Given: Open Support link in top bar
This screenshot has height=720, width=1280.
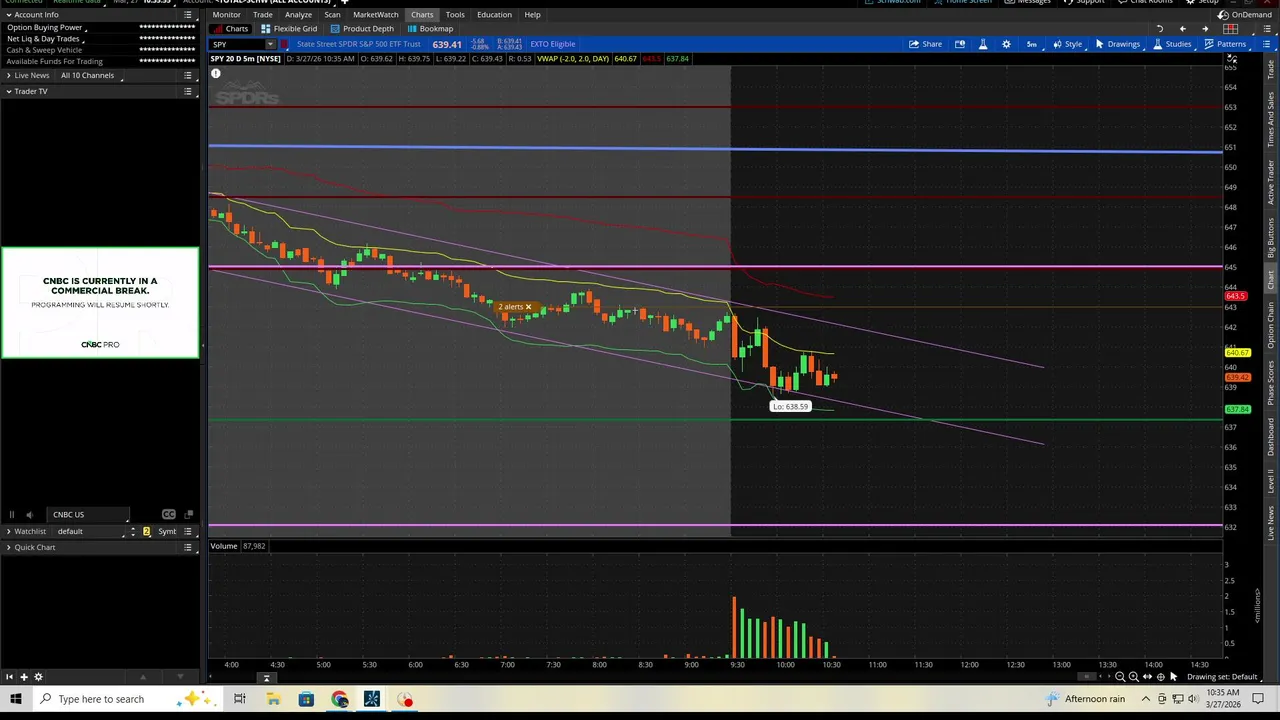Looking at the screenshot, I should click(1084, 2).
